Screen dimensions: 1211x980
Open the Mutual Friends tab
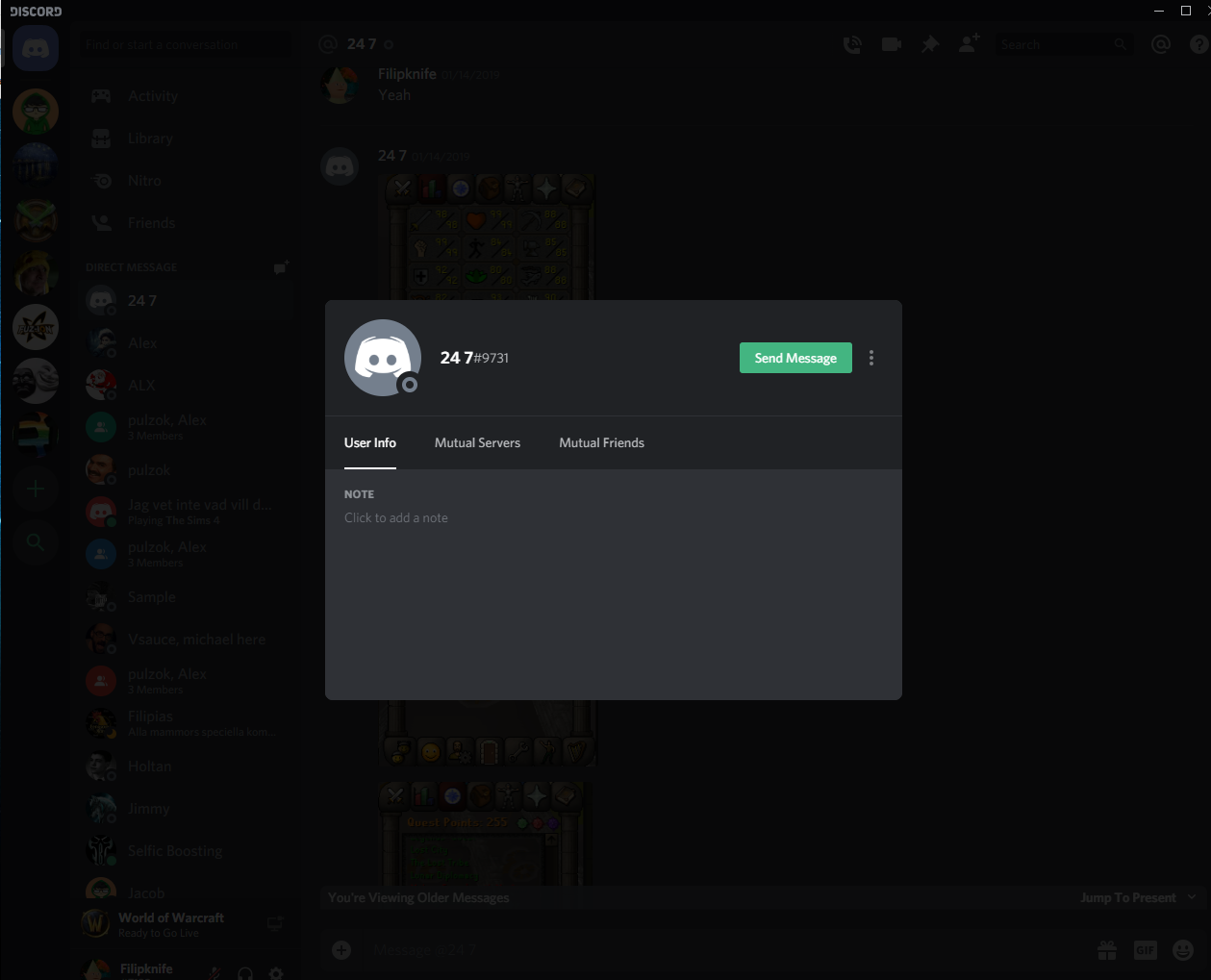(602, 442)
